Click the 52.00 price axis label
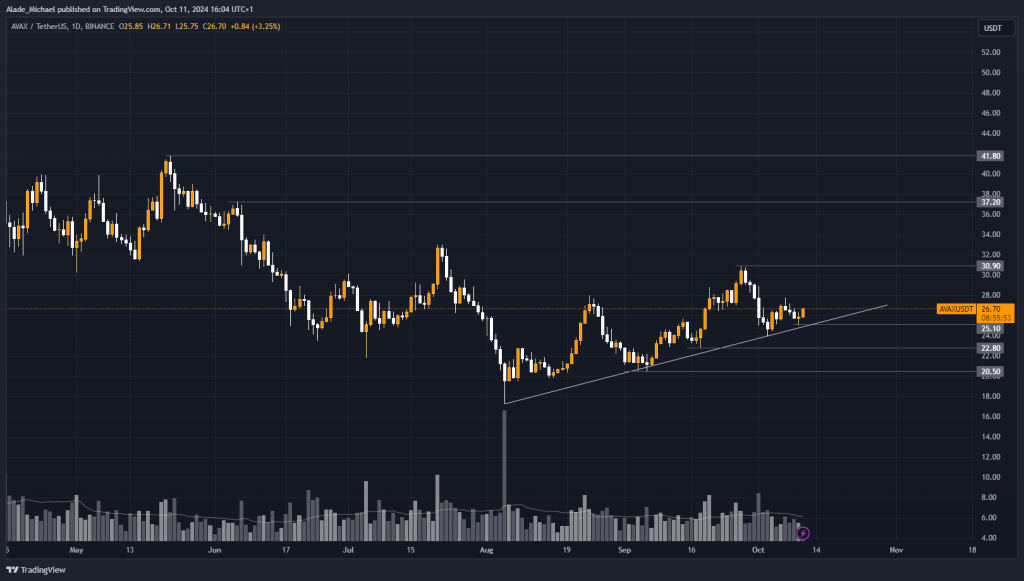The image size is (1024, 581). coord(991,52)
